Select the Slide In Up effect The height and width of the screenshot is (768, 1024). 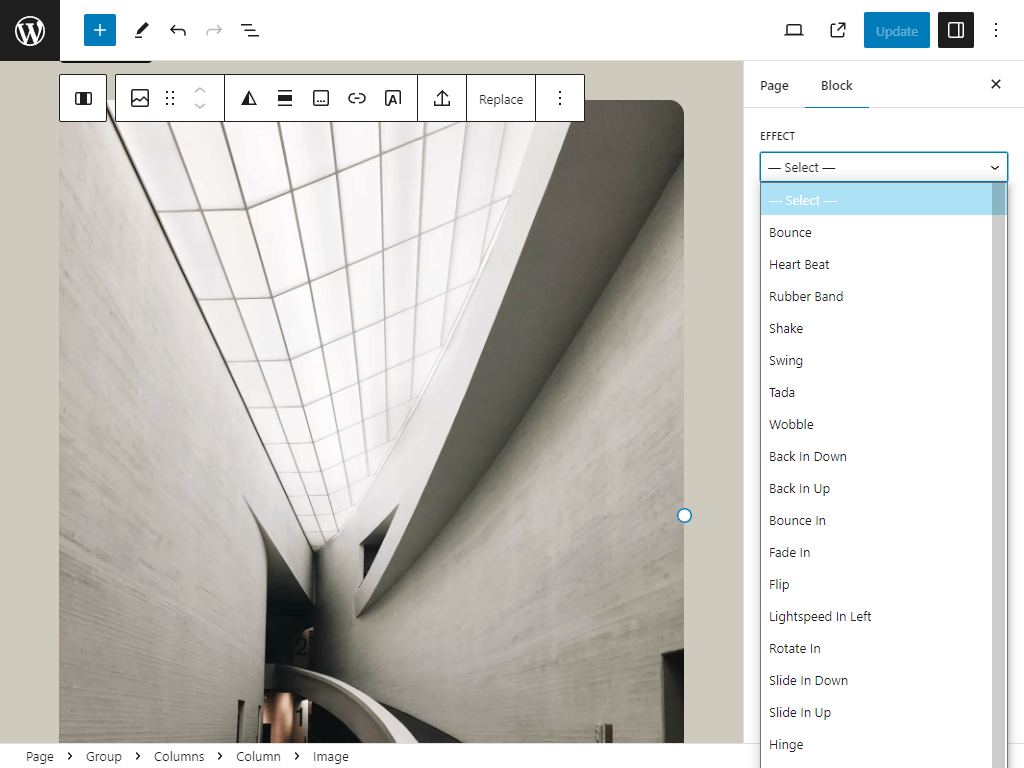[876, 712]
